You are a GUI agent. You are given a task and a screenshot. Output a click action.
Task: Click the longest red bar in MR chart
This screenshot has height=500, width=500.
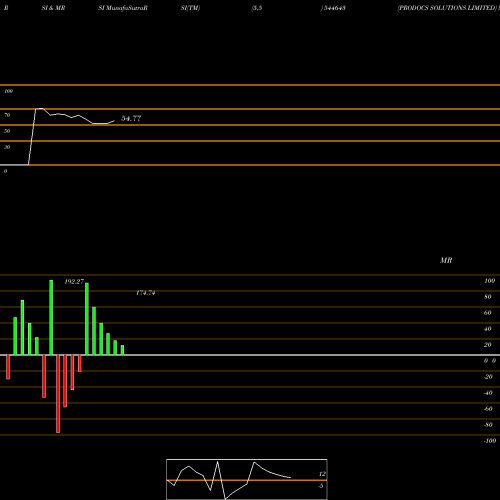tap(58, 394)
